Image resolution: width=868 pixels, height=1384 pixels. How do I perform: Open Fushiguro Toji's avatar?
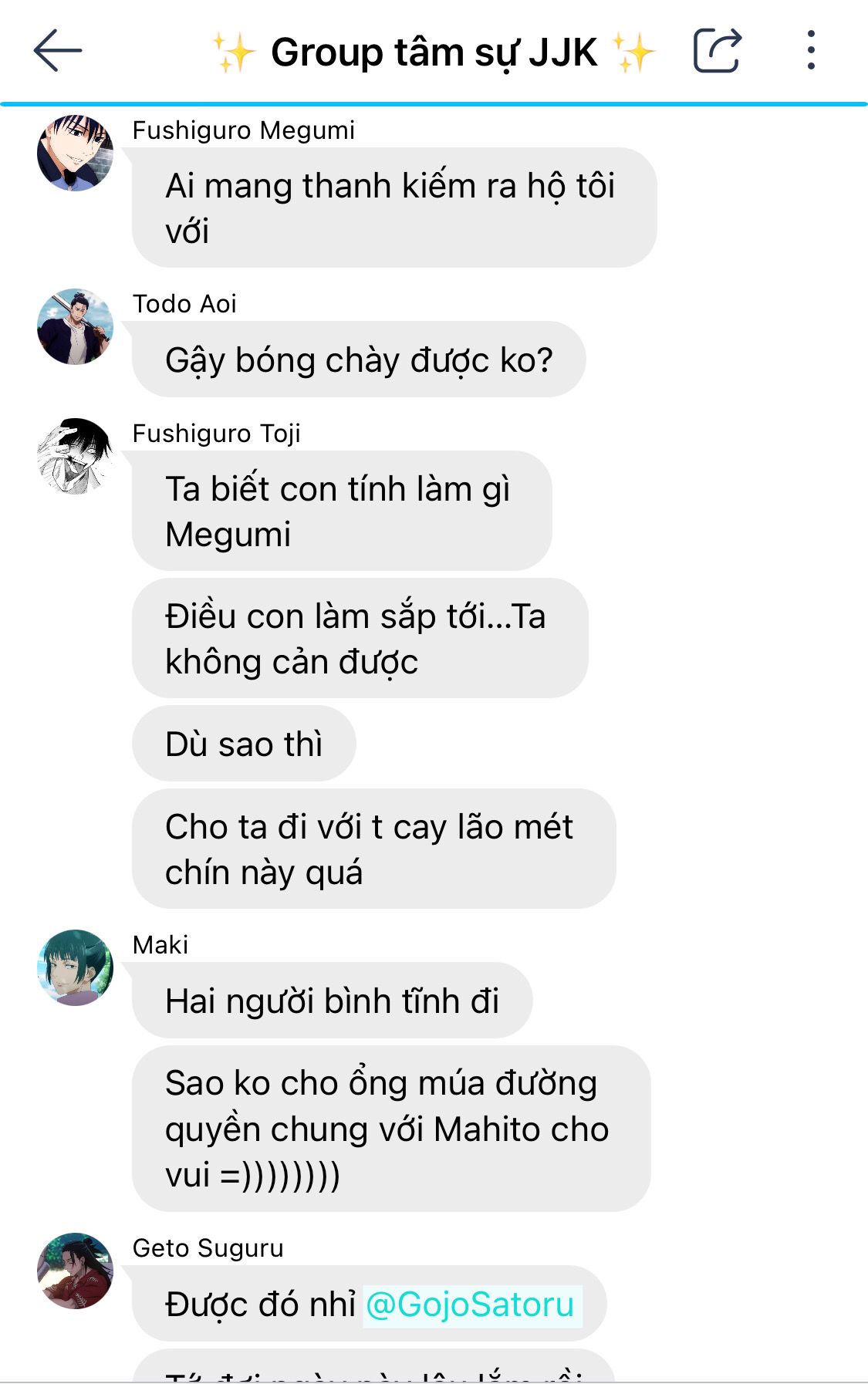(x=75, y=456)
